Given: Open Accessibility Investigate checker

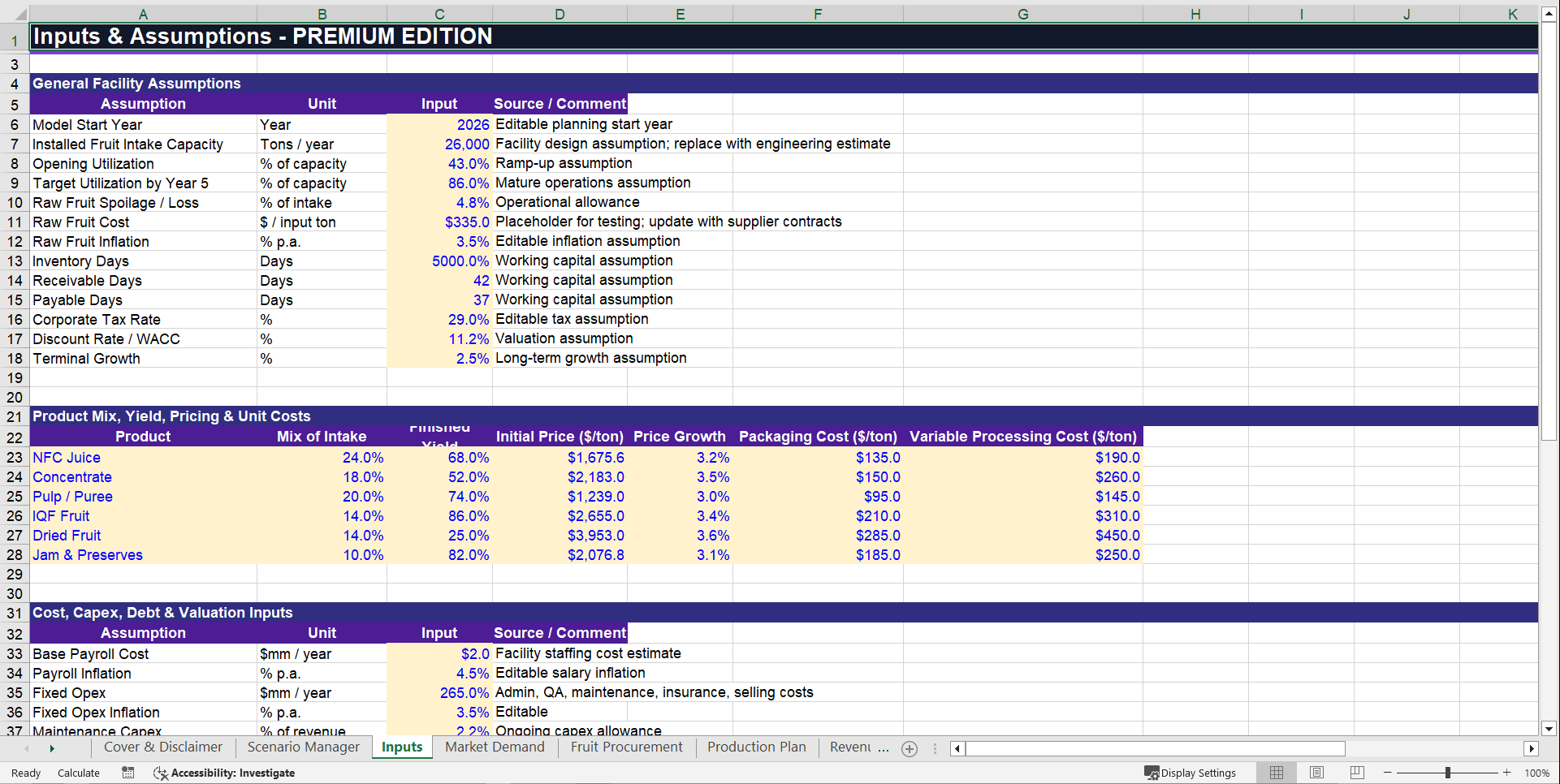Looking at the screenshot, I should coord(224,773).
